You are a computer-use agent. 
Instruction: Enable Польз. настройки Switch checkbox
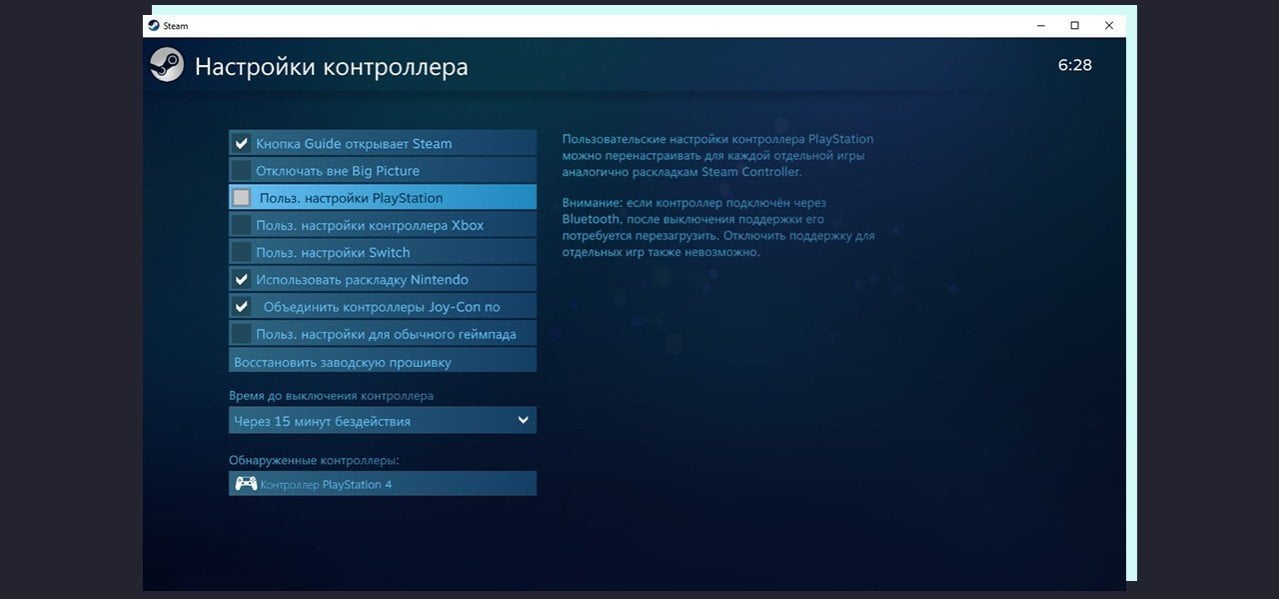point(241,252)
